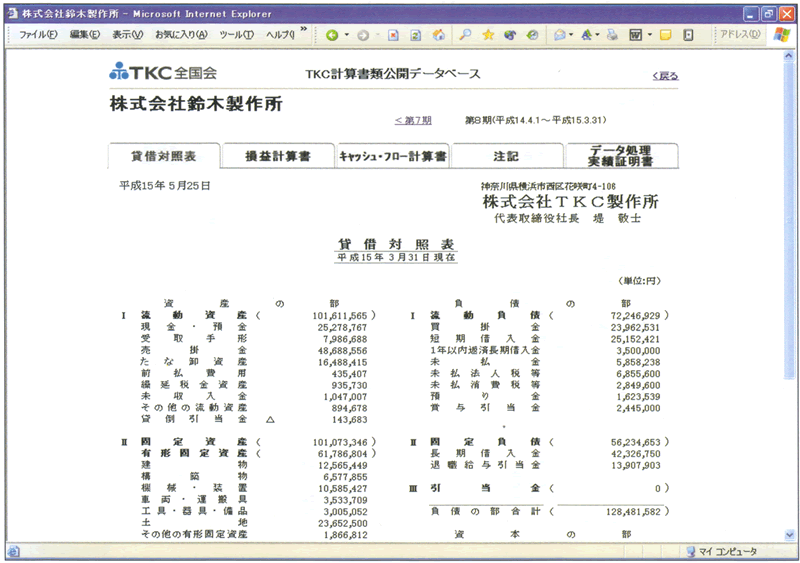Click the text 株式会社TKC製作所
800x563 pixels.
[x=570, y=202]
